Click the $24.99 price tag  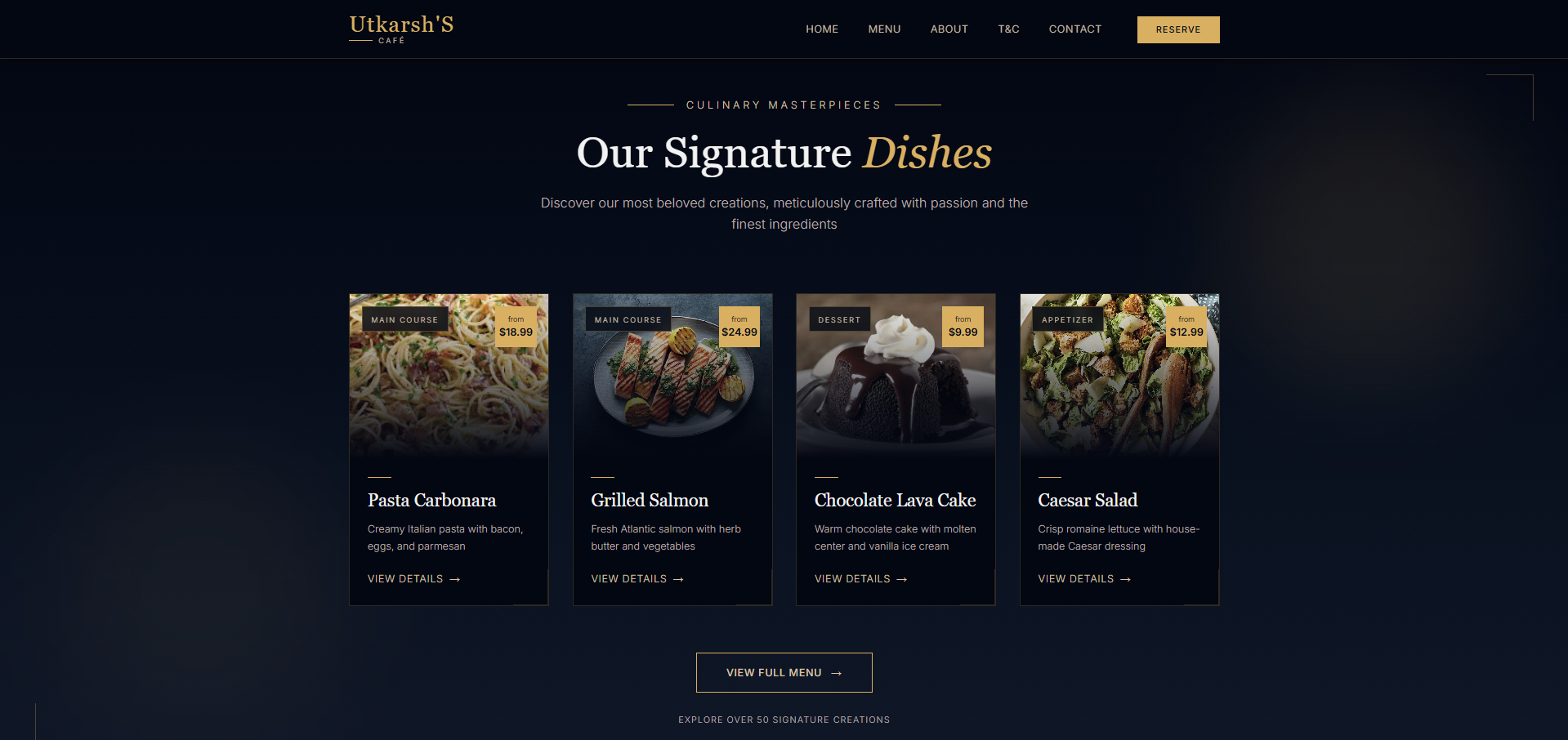tap(739, 327)
